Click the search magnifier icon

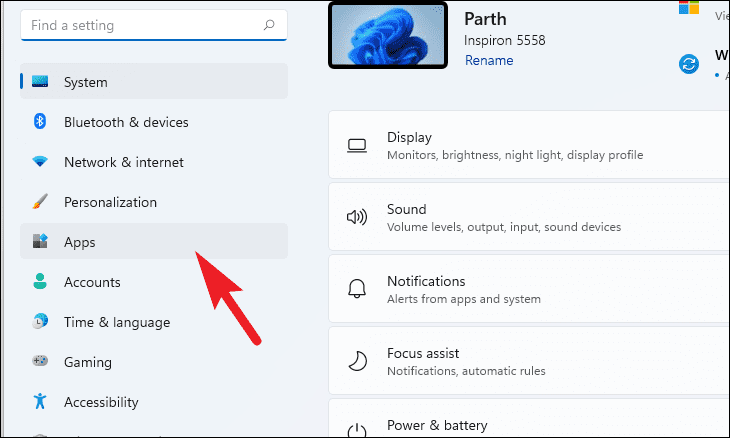pos(269,25)
